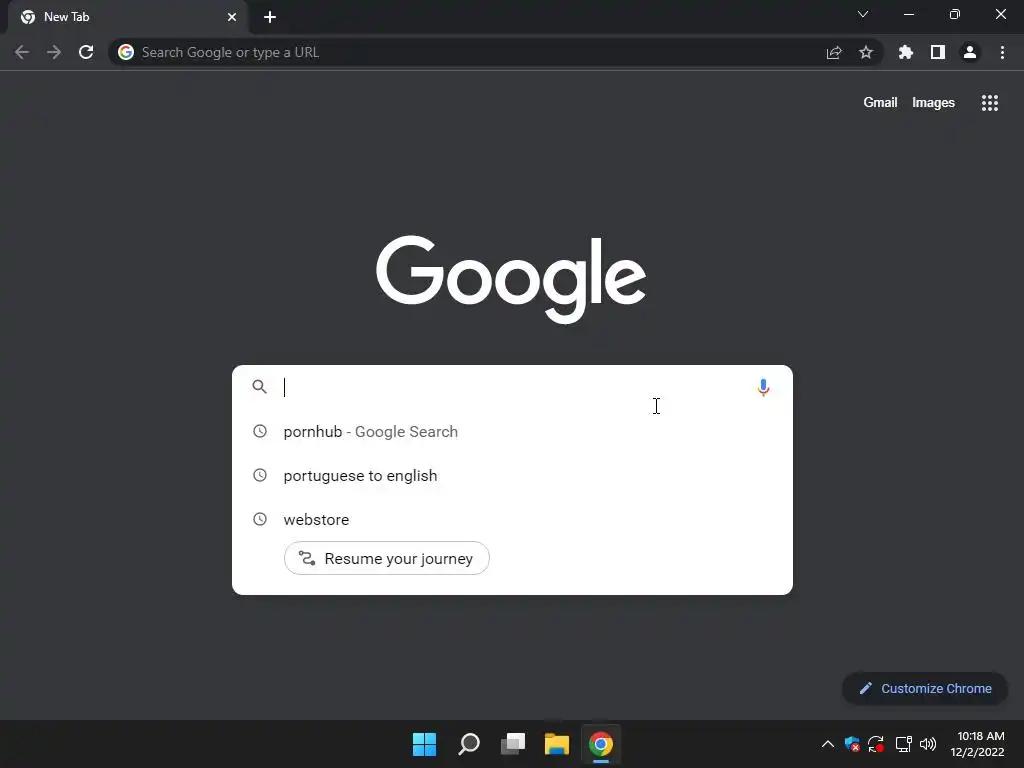Open a new tab with plus button
Screen dimensions: 1024x768
click(270, 17)
